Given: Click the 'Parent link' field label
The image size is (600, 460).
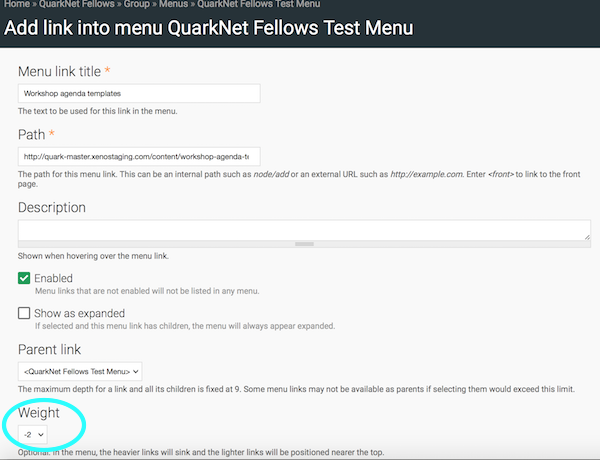Looking at the screenshot, I should coord(49,349).
